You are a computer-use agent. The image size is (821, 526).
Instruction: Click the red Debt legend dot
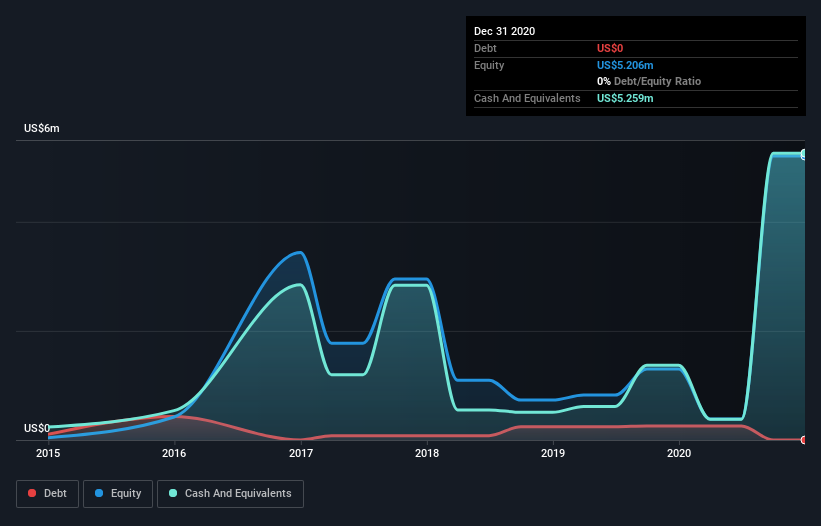click(32, 493)
